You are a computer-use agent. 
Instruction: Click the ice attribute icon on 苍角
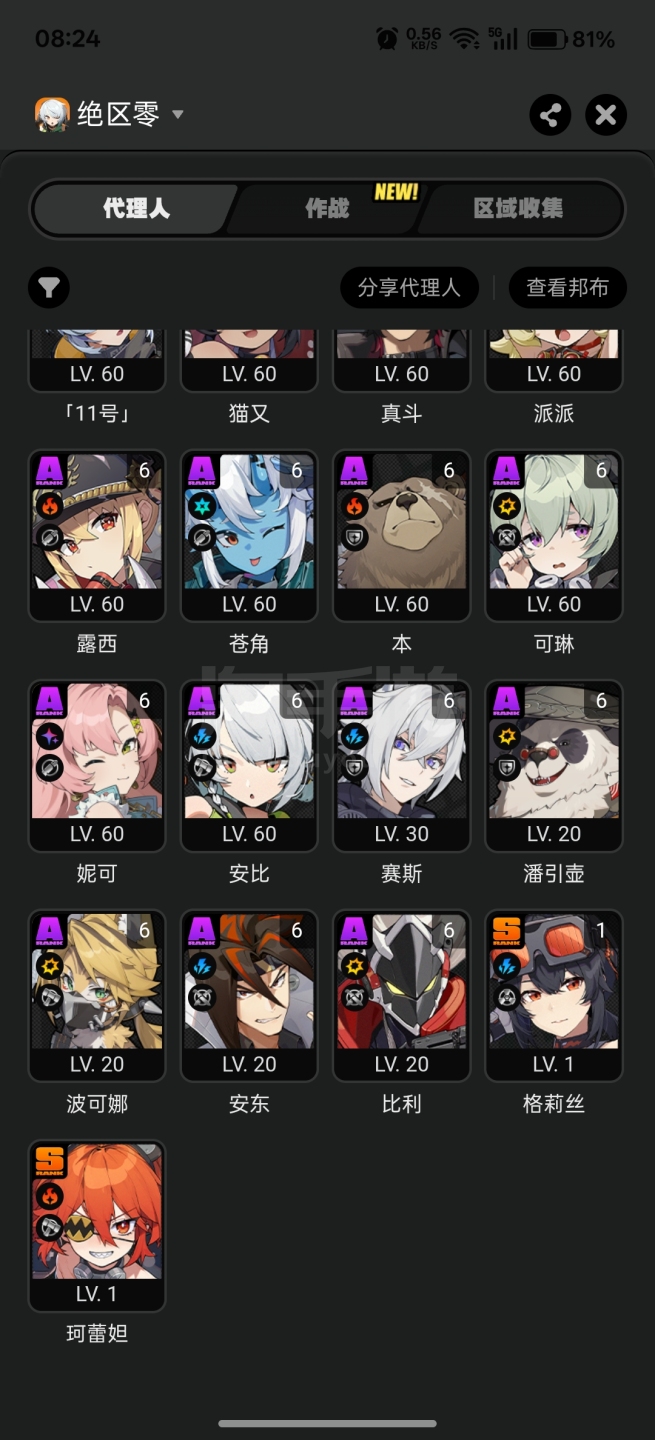(x=202, y=507)
